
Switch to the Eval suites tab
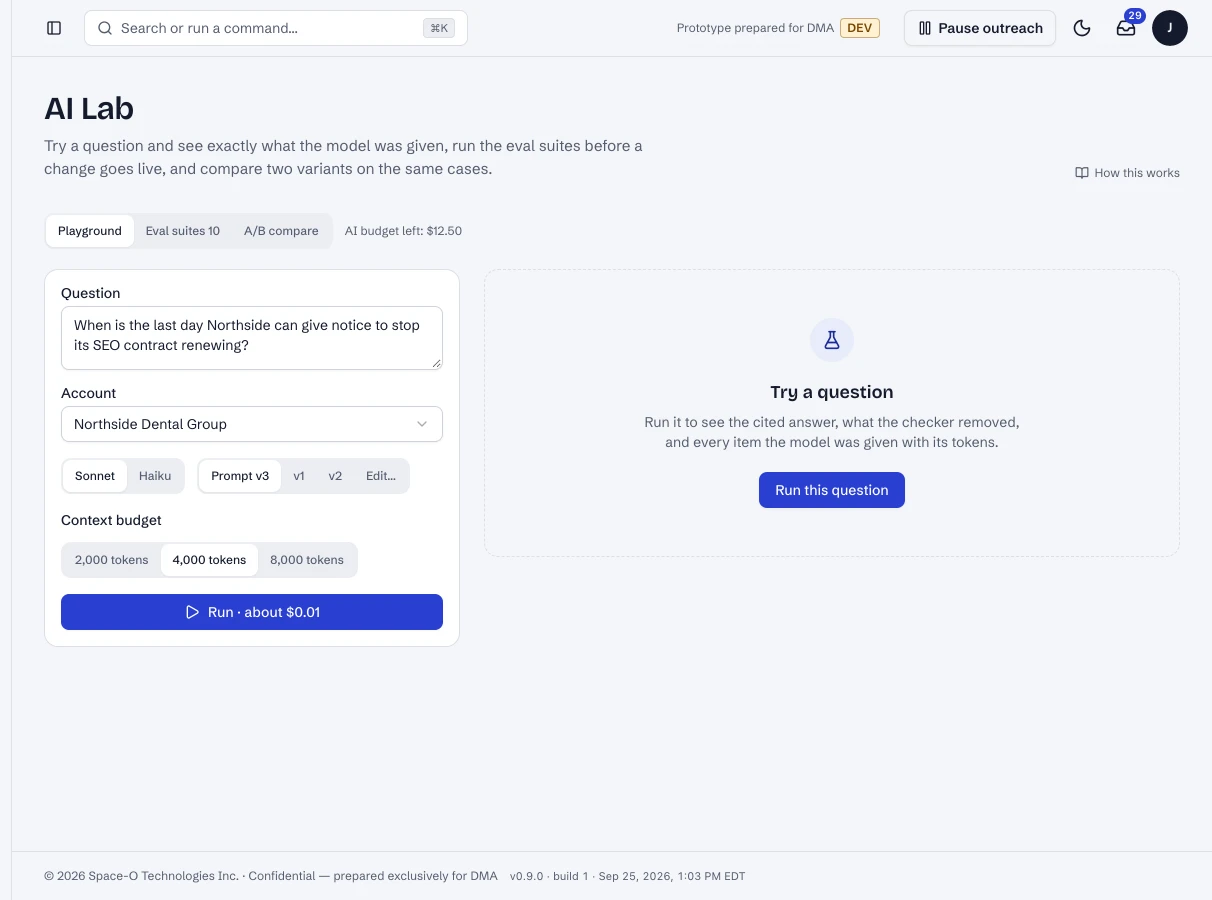pyautogui.click(x=183, y=231)
